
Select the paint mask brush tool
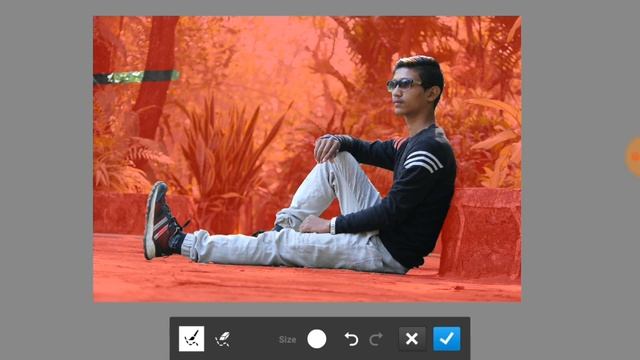191,339
